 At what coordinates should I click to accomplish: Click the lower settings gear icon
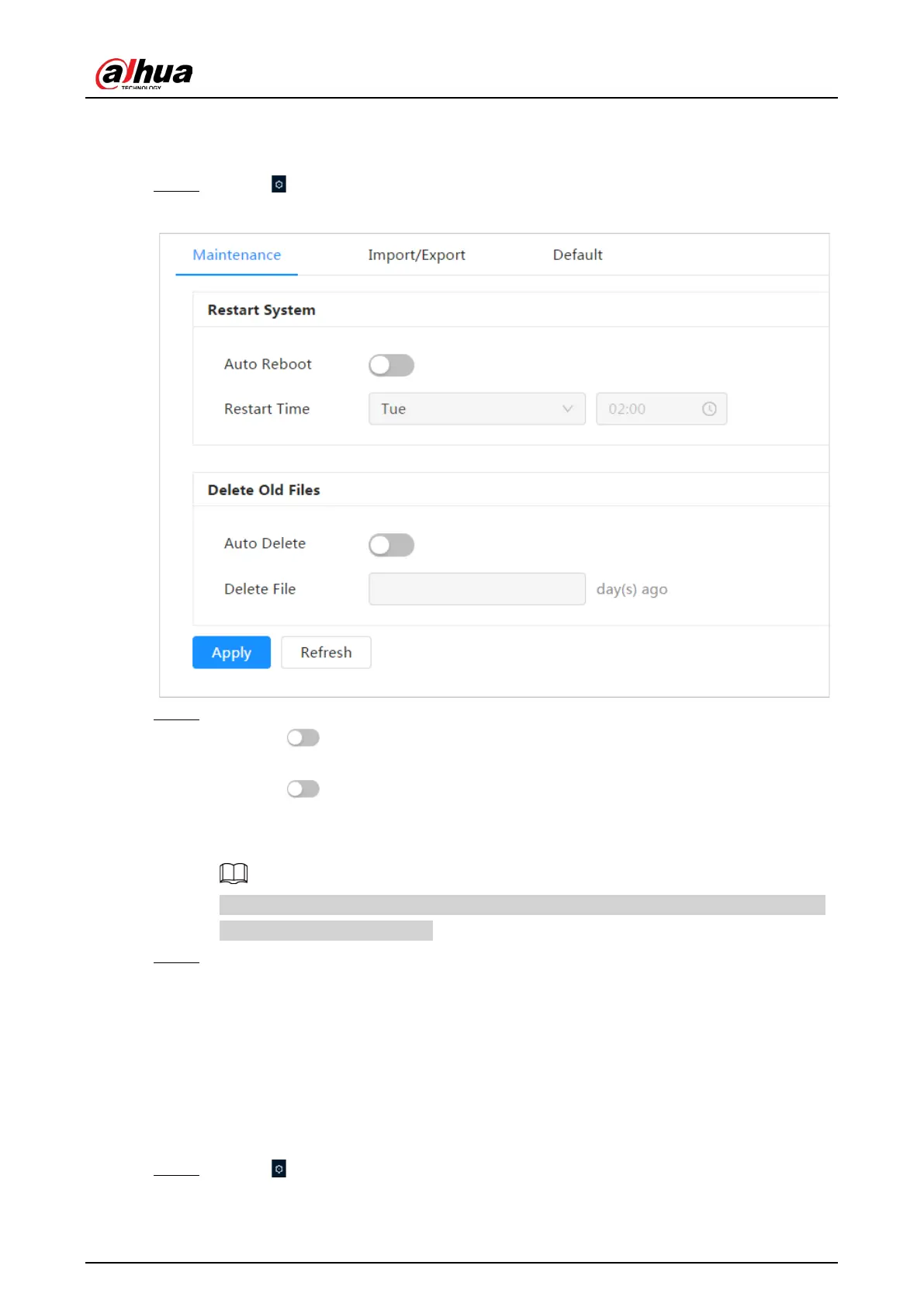point(279,1168)
